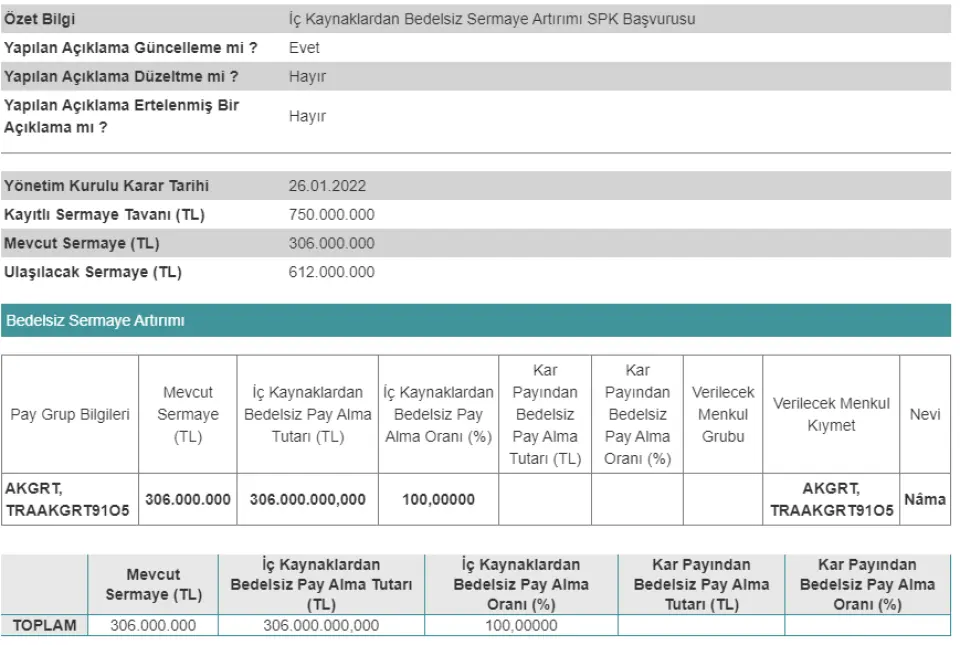Select the 612.000.000 target capital value
Screen dimensions: 960x645
pyautogui.click(x=332, y=272)
